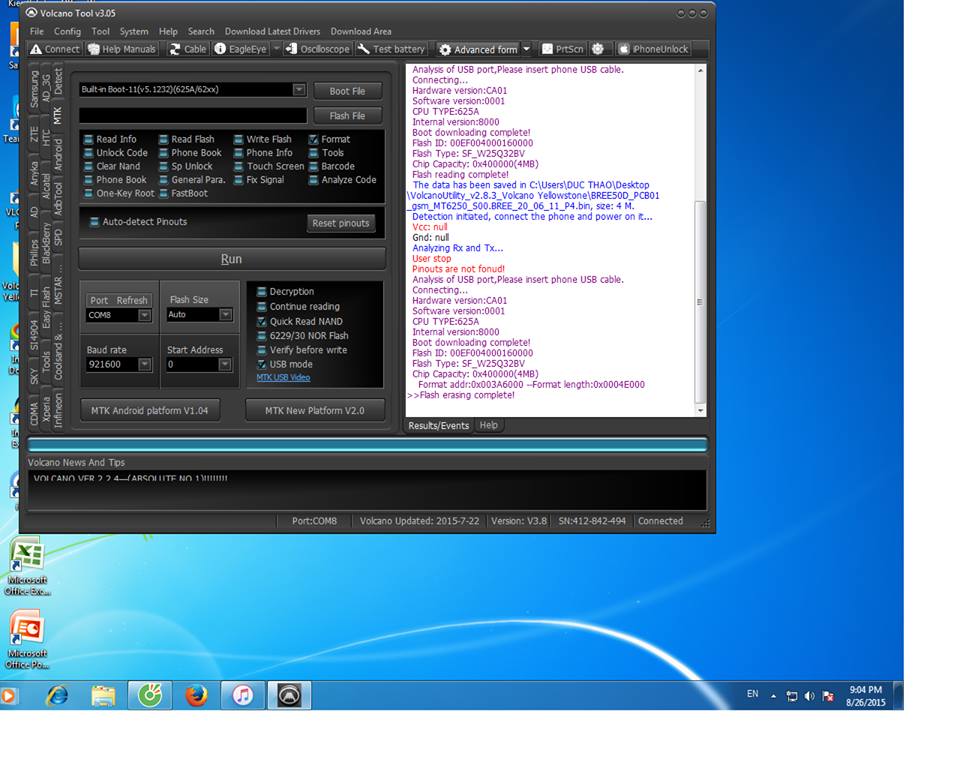Image resolution: width=960 pixels, height=768 pixels.
Task: Click the Test battery wrench icon
Action: (364, 49)
